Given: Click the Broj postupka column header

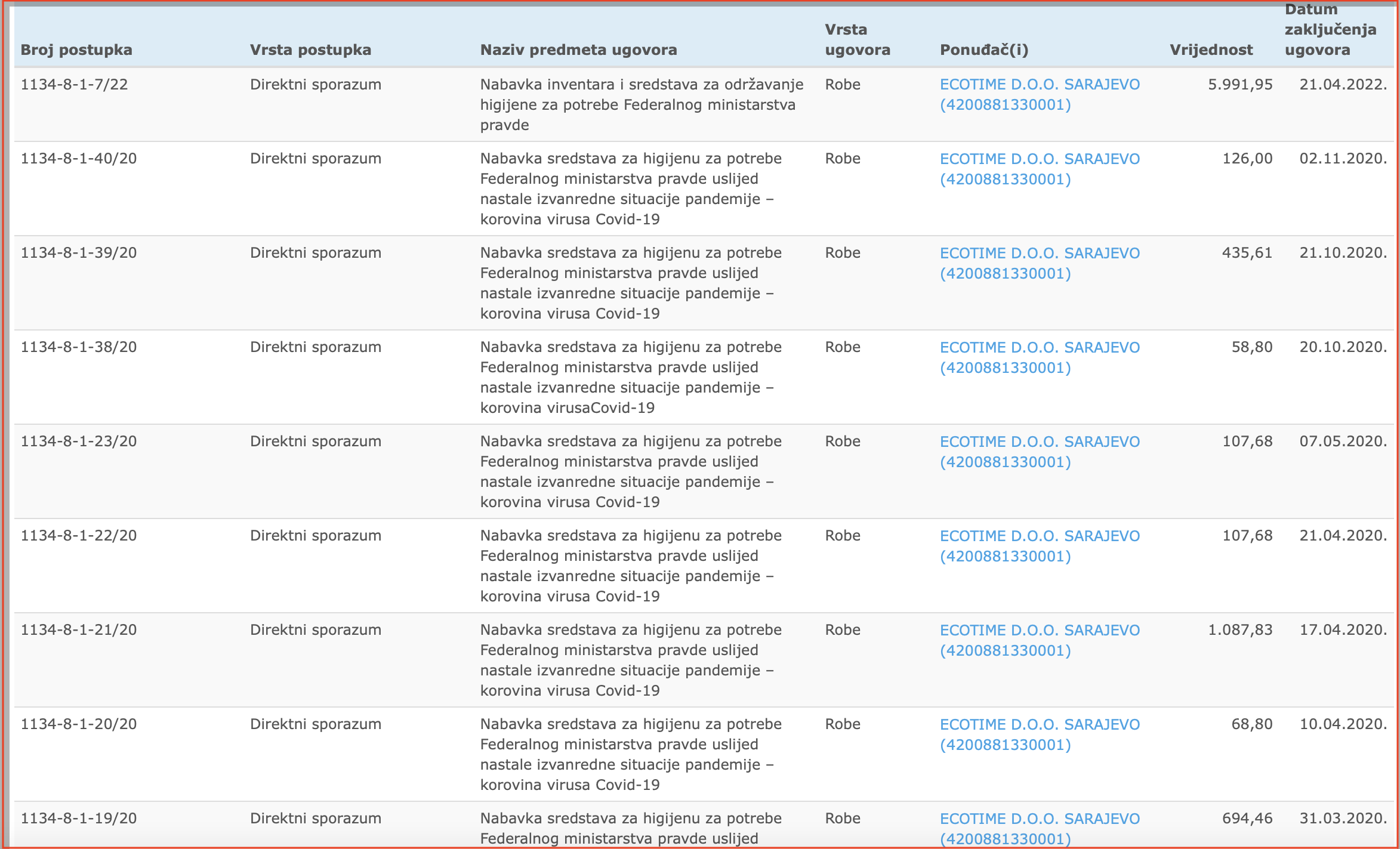Looking at the screenshot, I should (x=76, y=50).
